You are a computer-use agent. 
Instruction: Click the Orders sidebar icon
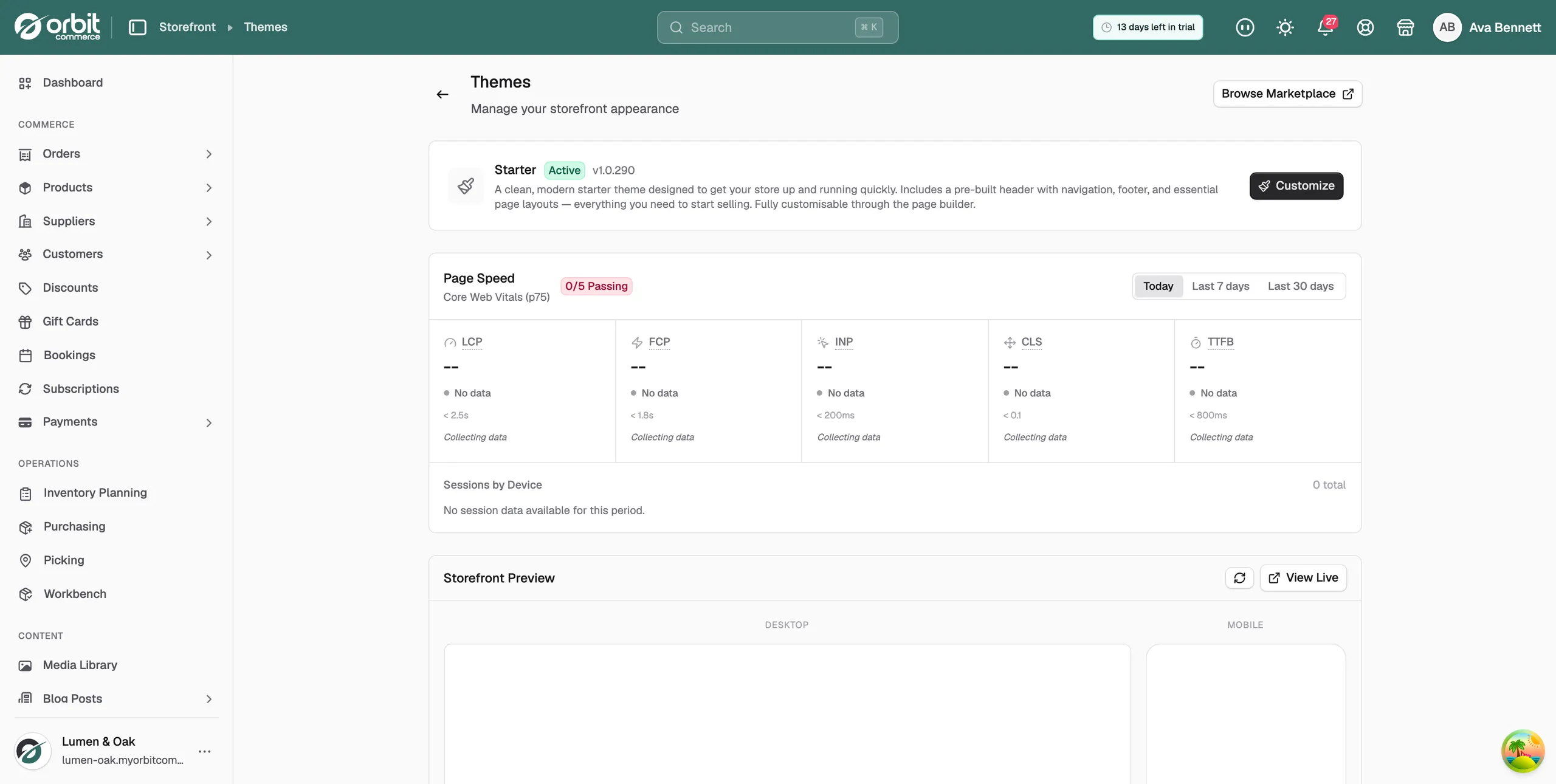pos(25,154)
